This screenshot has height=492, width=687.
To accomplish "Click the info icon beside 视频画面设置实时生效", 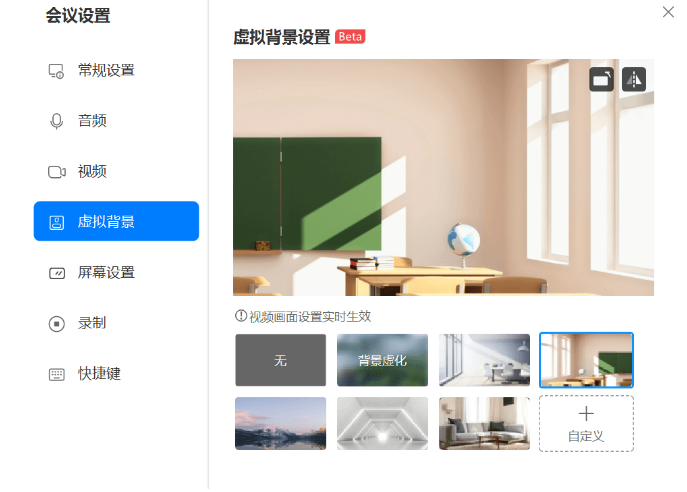I will coord(240,316).
